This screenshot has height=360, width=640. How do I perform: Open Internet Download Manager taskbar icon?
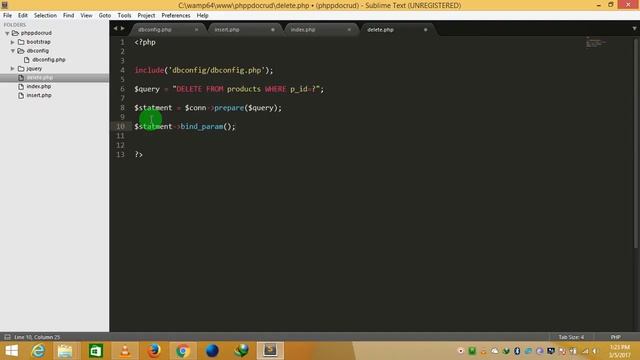click(242, 351)
